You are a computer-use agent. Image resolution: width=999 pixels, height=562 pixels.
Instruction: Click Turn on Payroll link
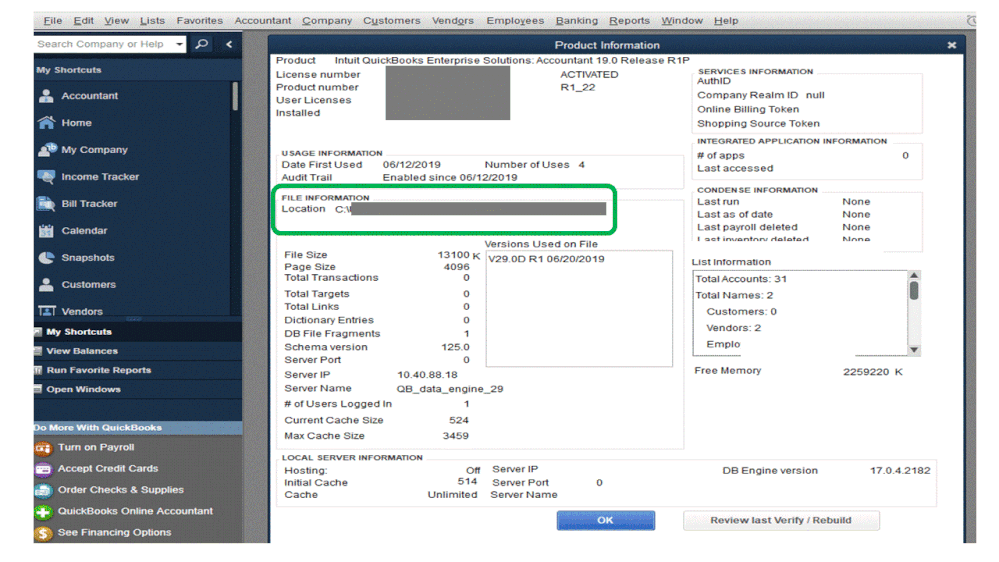pos(96,447)
